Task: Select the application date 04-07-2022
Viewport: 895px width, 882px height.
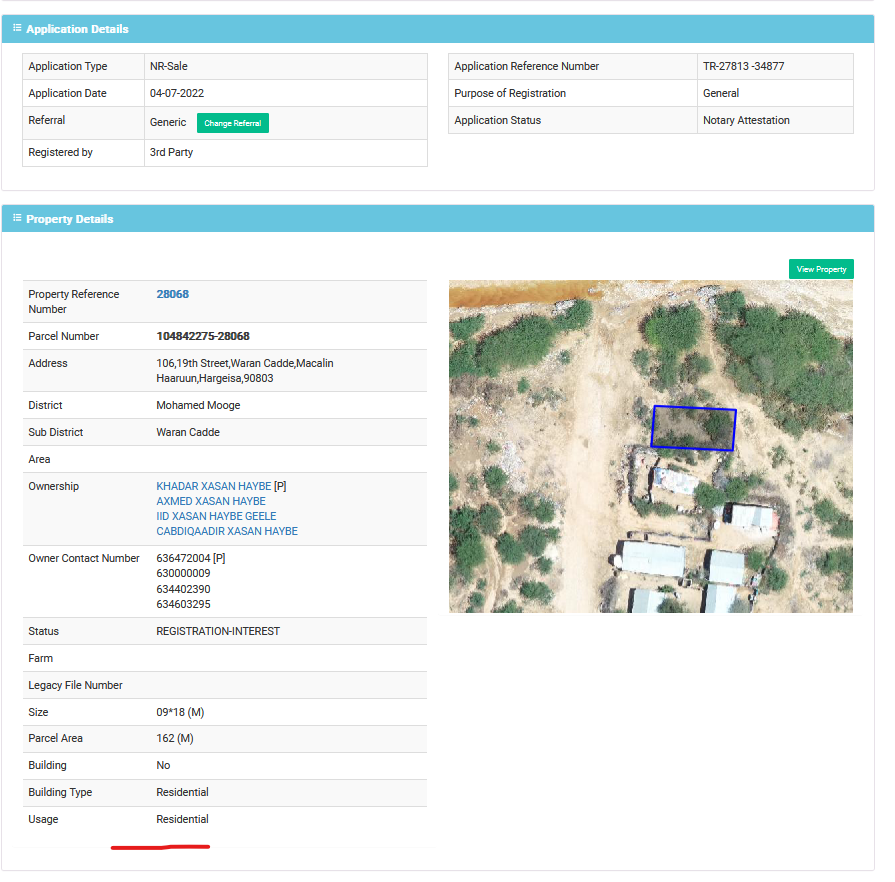Action: point(176,93)
